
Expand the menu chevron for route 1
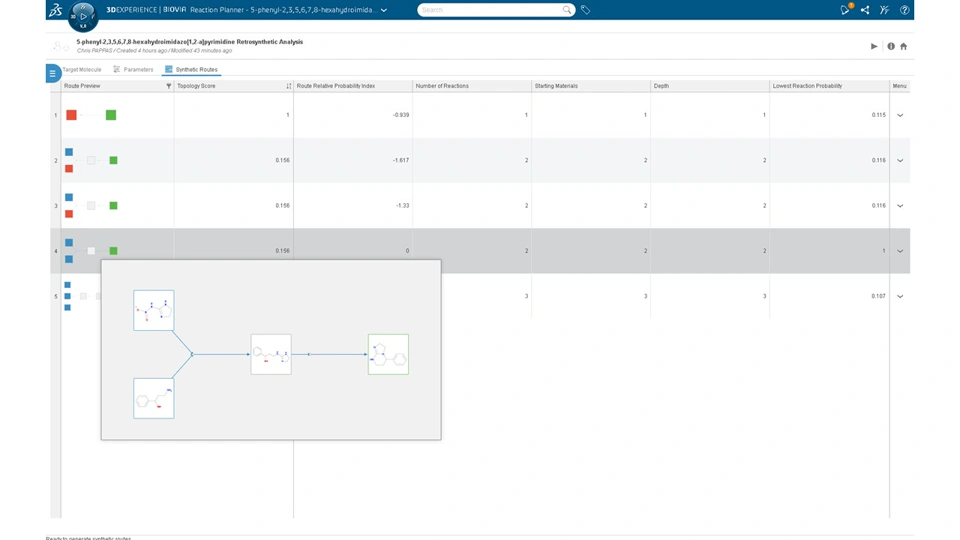click(900, 115)
